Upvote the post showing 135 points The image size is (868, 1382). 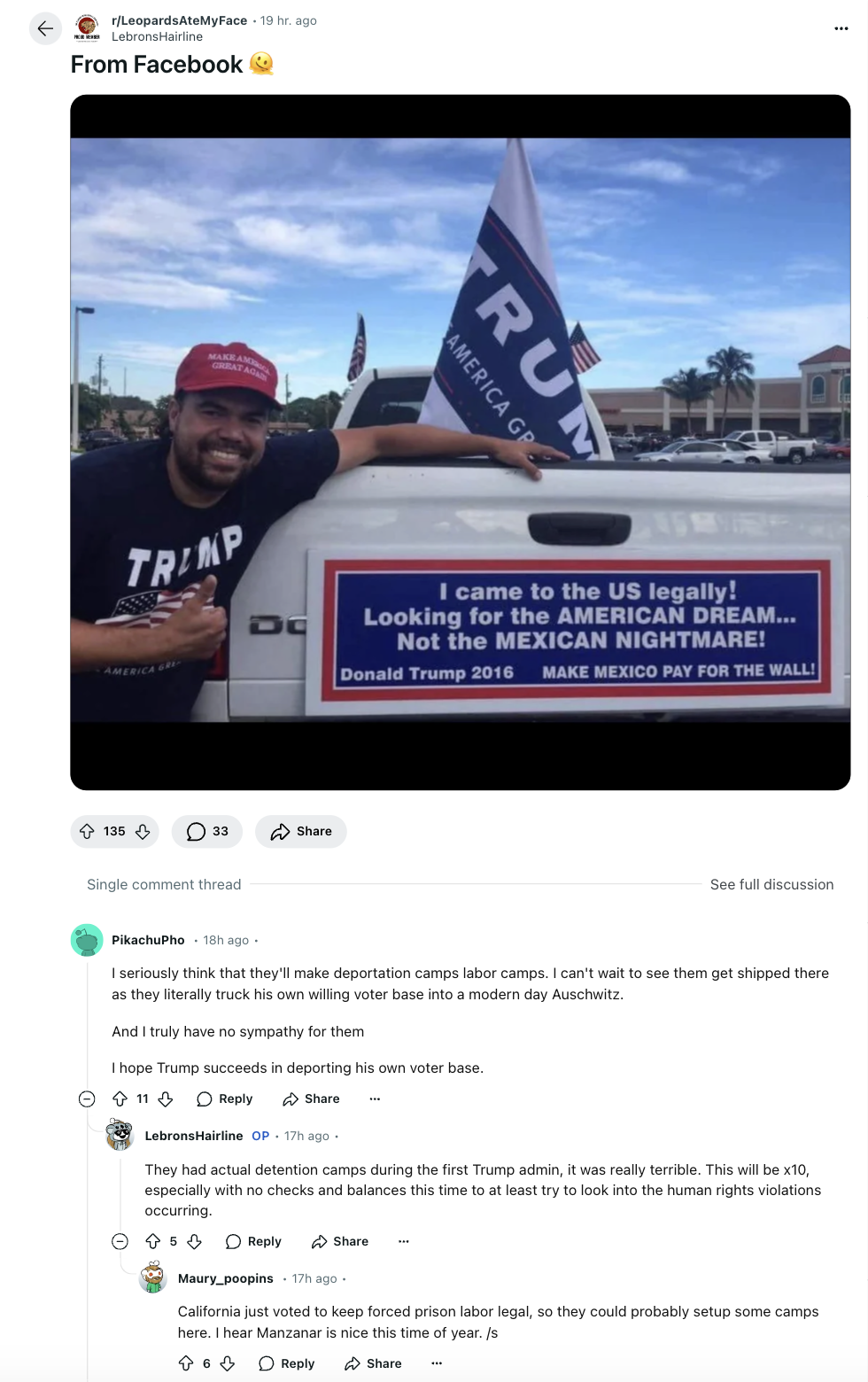(87, 831)
